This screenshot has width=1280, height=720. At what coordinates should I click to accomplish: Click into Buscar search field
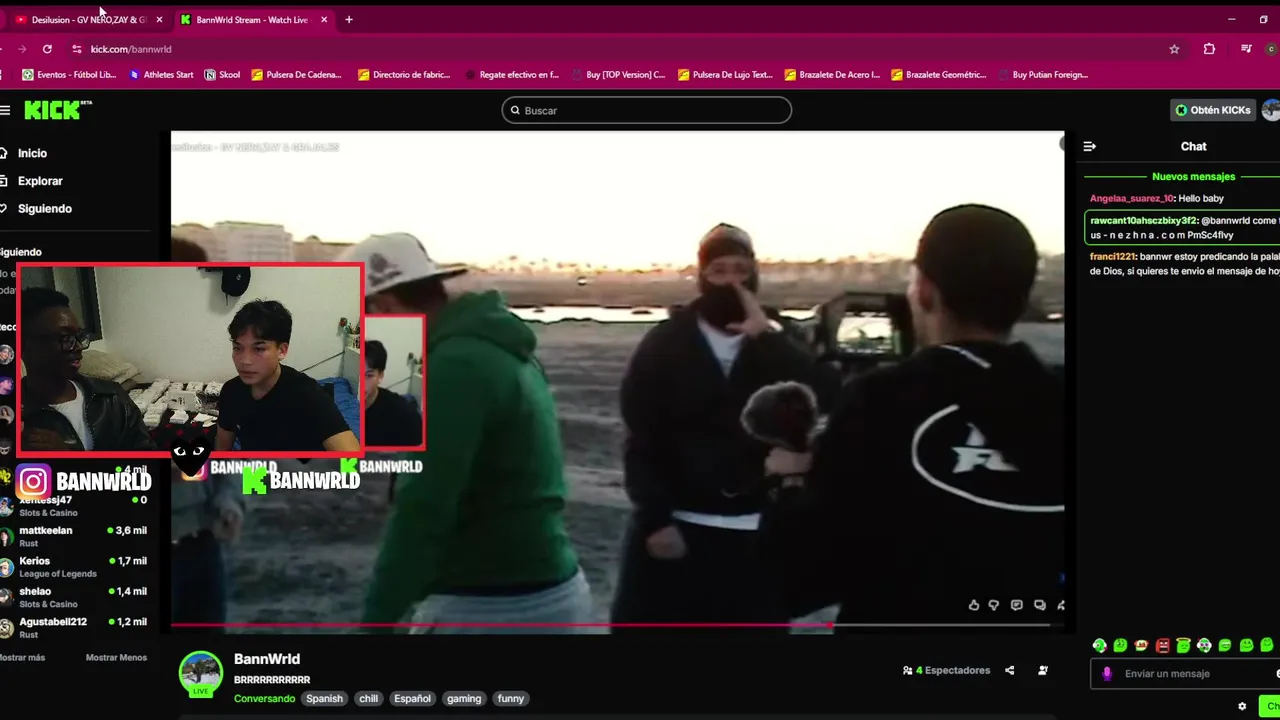click(647, 110)
